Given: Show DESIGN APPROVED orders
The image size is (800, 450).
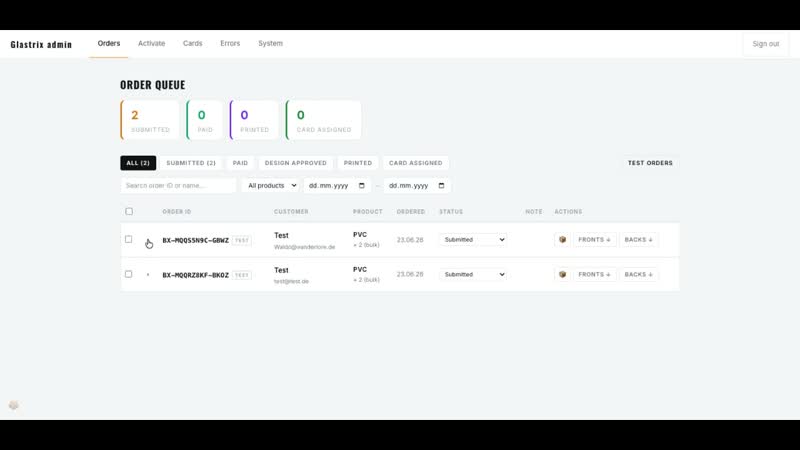Looking at the screenshot, I should (x=295, y=163).
